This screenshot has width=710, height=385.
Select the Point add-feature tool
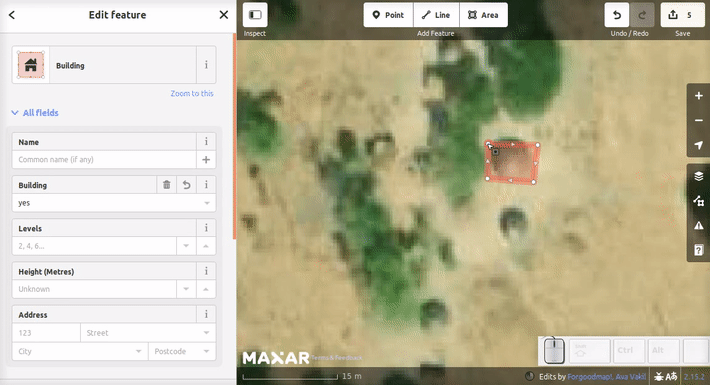click(388, 15)
